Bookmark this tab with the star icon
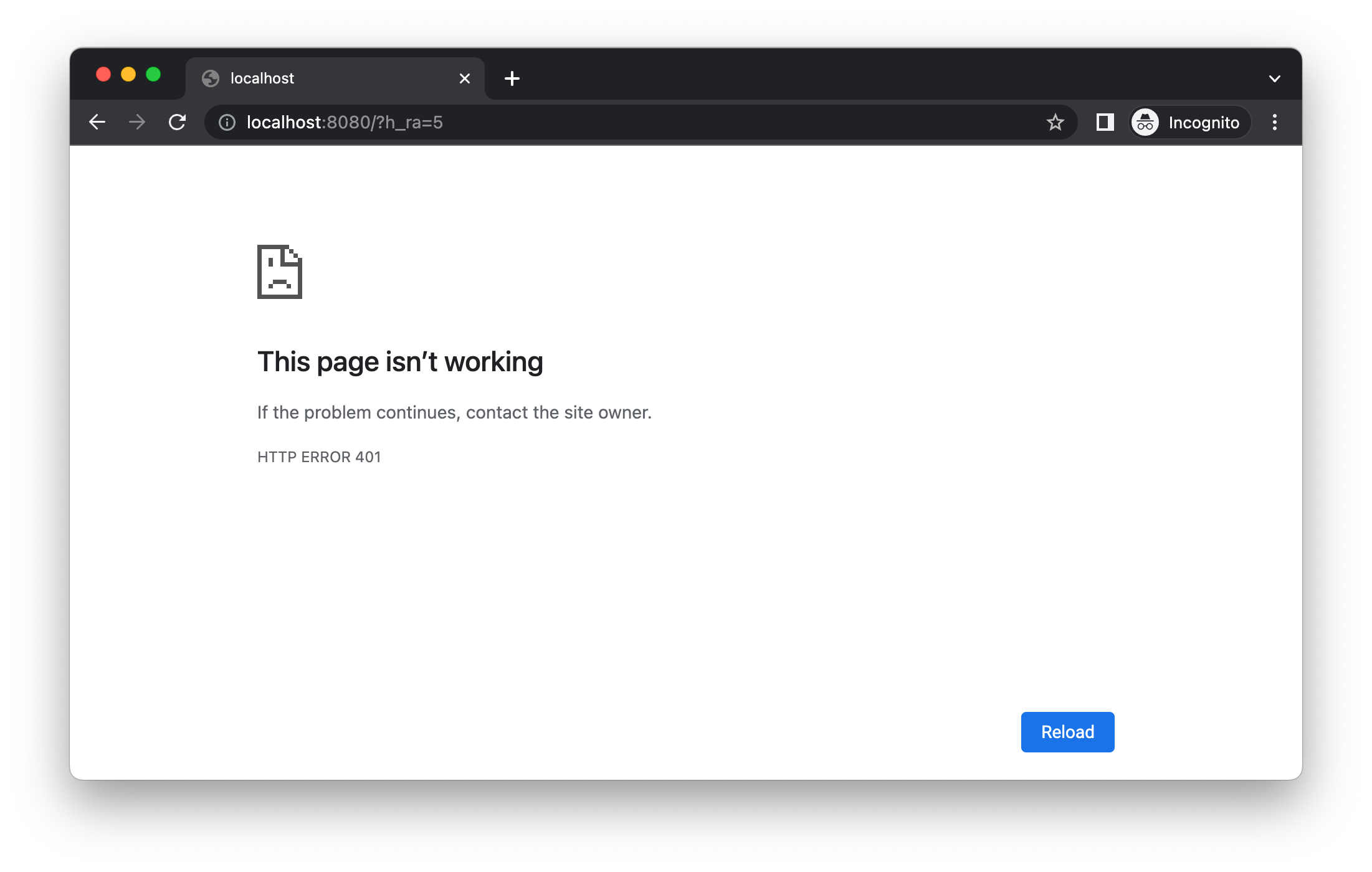The image size is (1372, 872). [1055, 122]
